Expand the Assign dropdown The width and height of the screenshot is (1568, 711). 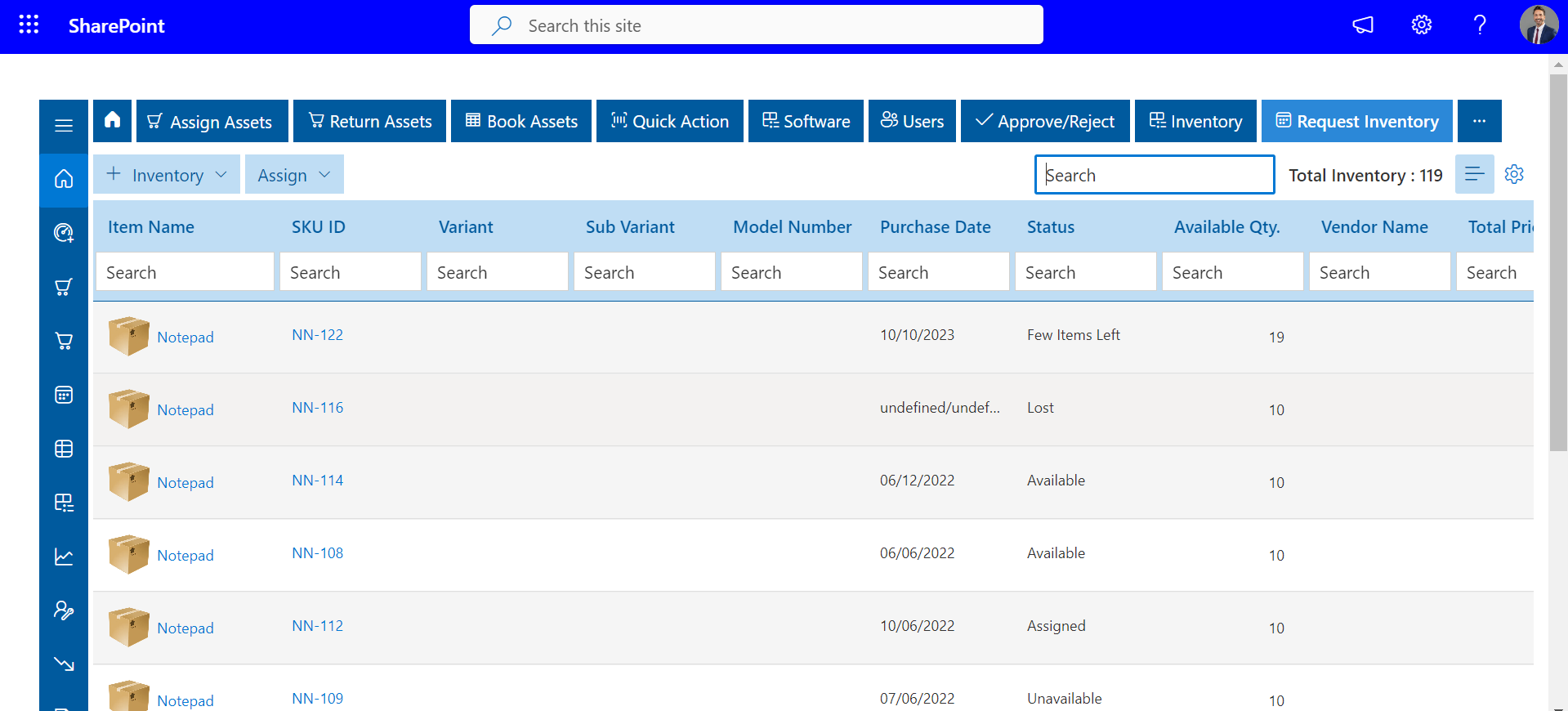coord(293,175)
